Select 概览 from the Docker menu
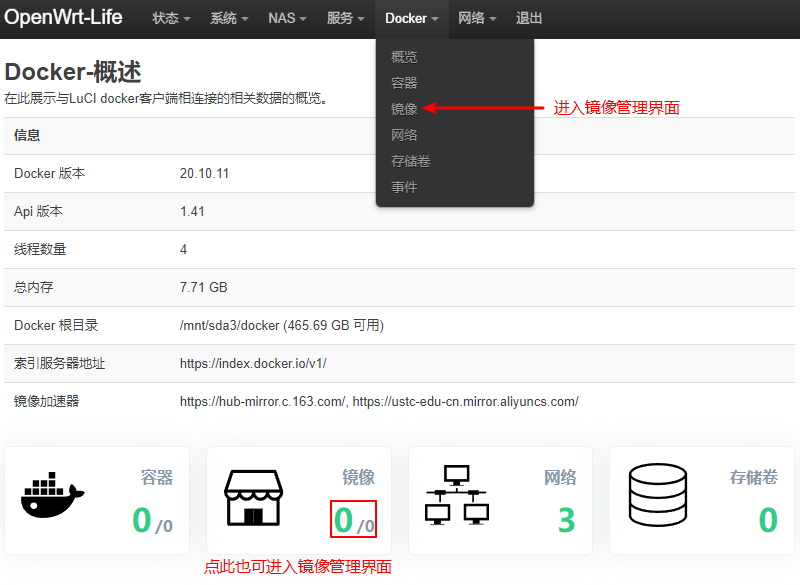Screen dimensions: 800x585 404,57
